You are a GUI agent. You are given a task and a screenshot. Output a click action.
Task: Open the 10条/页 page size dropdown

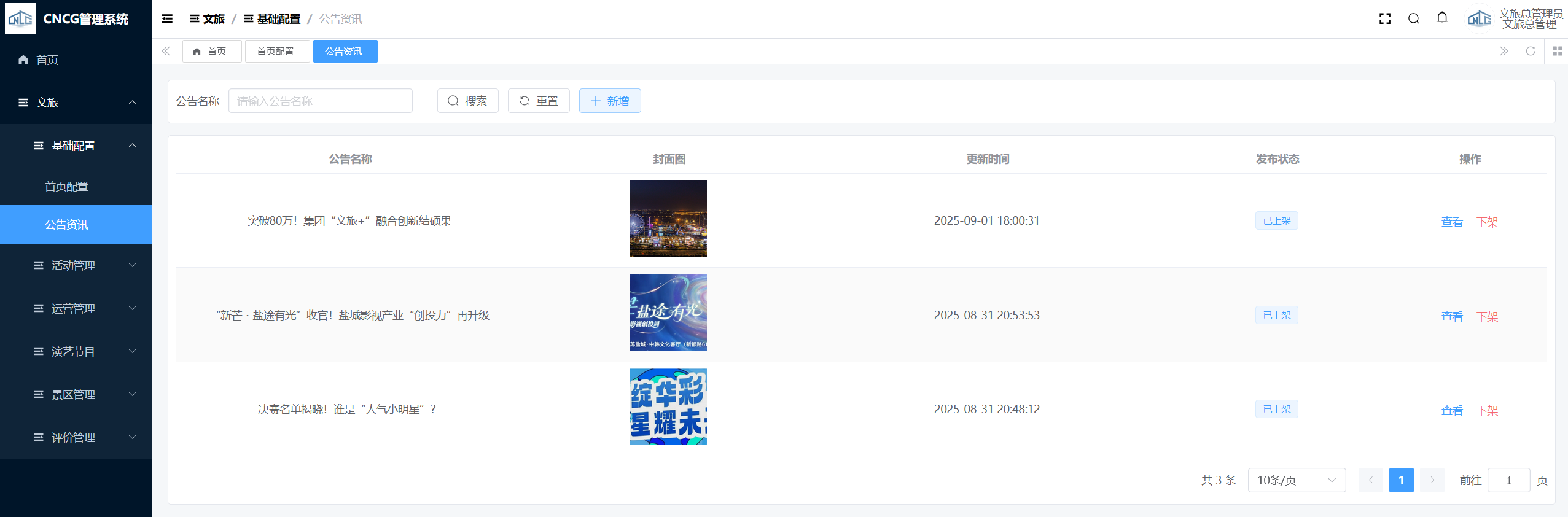(1296, 480)
